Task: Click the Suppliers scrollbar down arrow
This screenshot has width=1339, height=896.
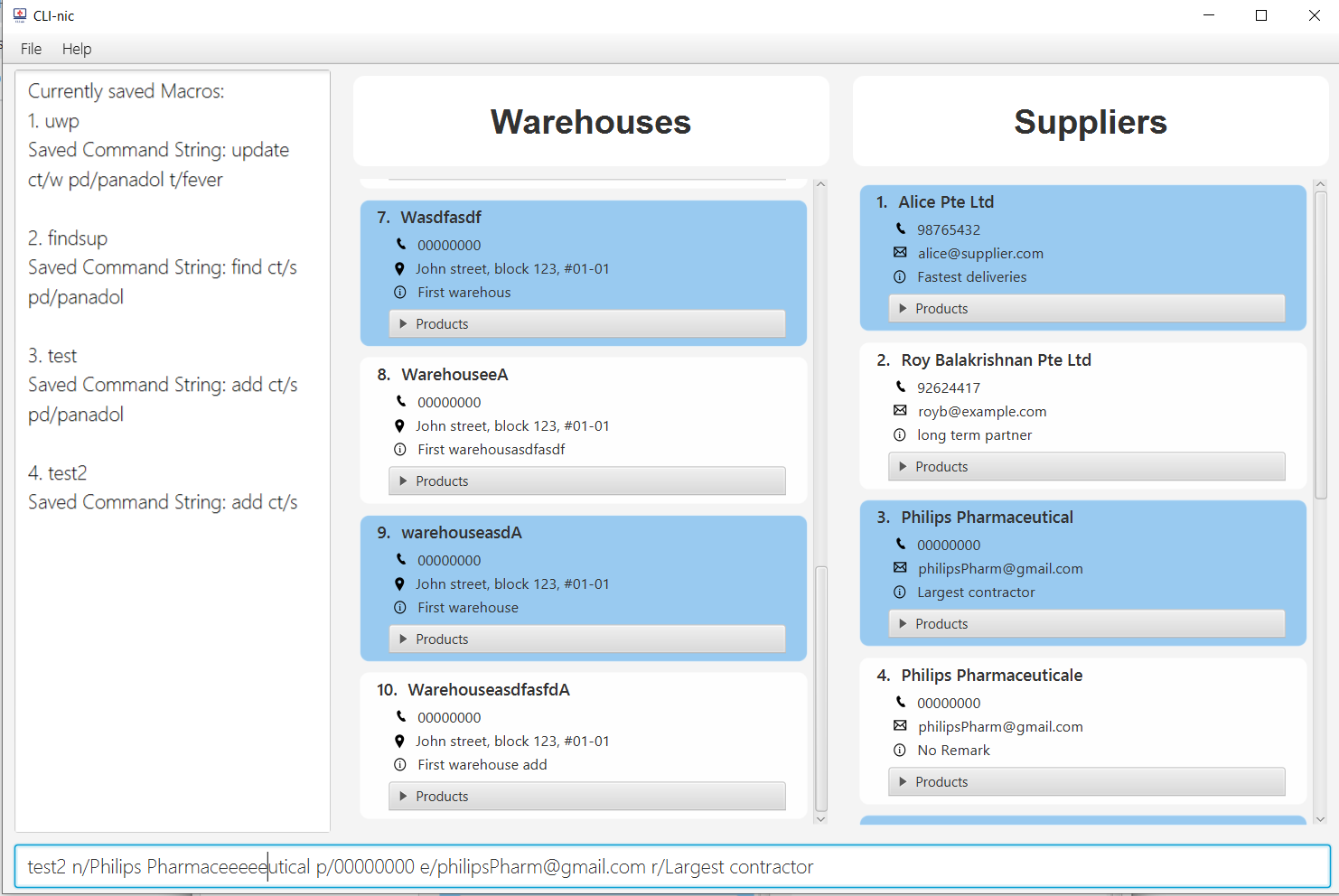Action: click(x=1320, y=819)
